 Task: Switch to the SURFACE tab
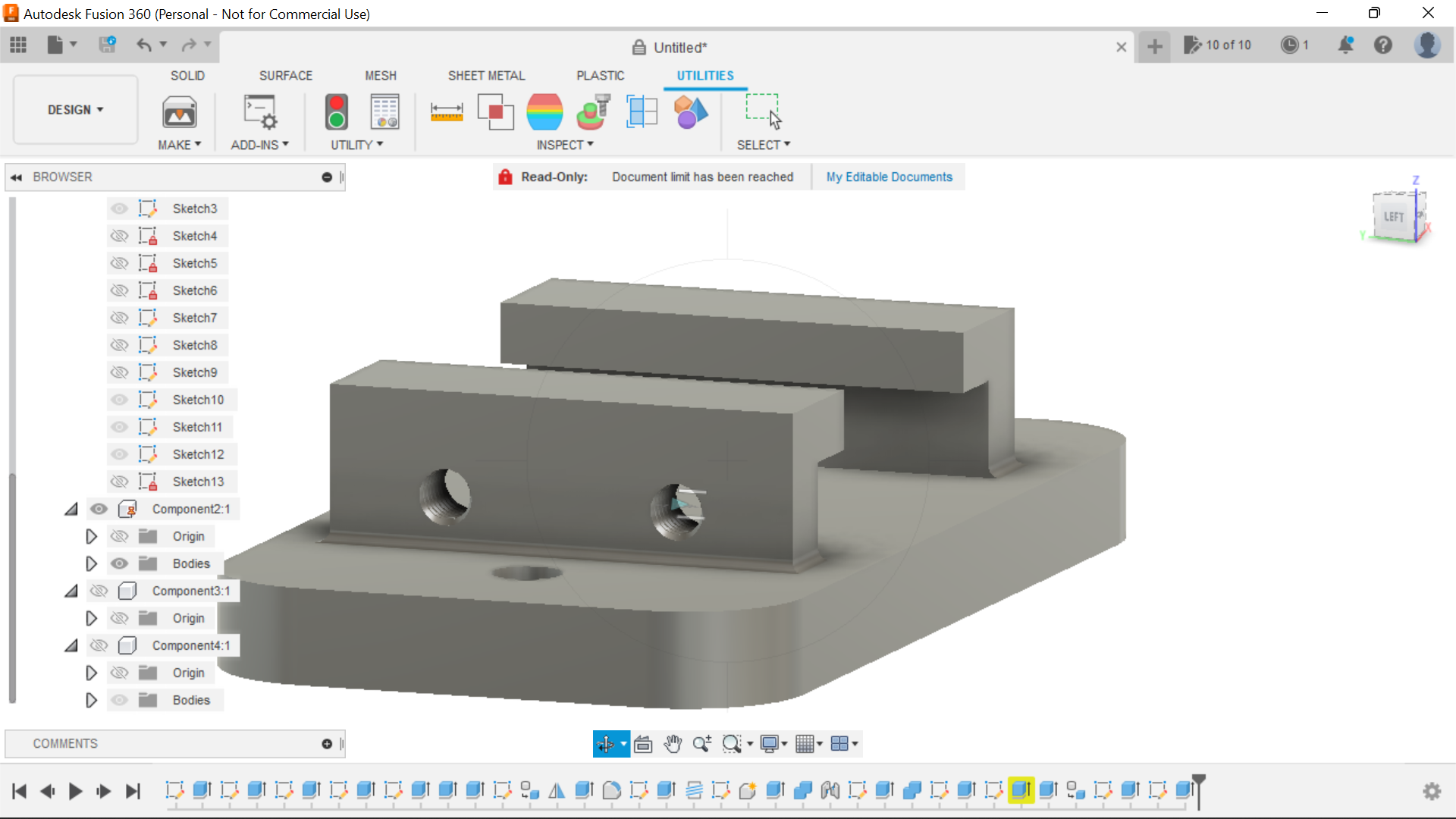(x=285, y=76)
